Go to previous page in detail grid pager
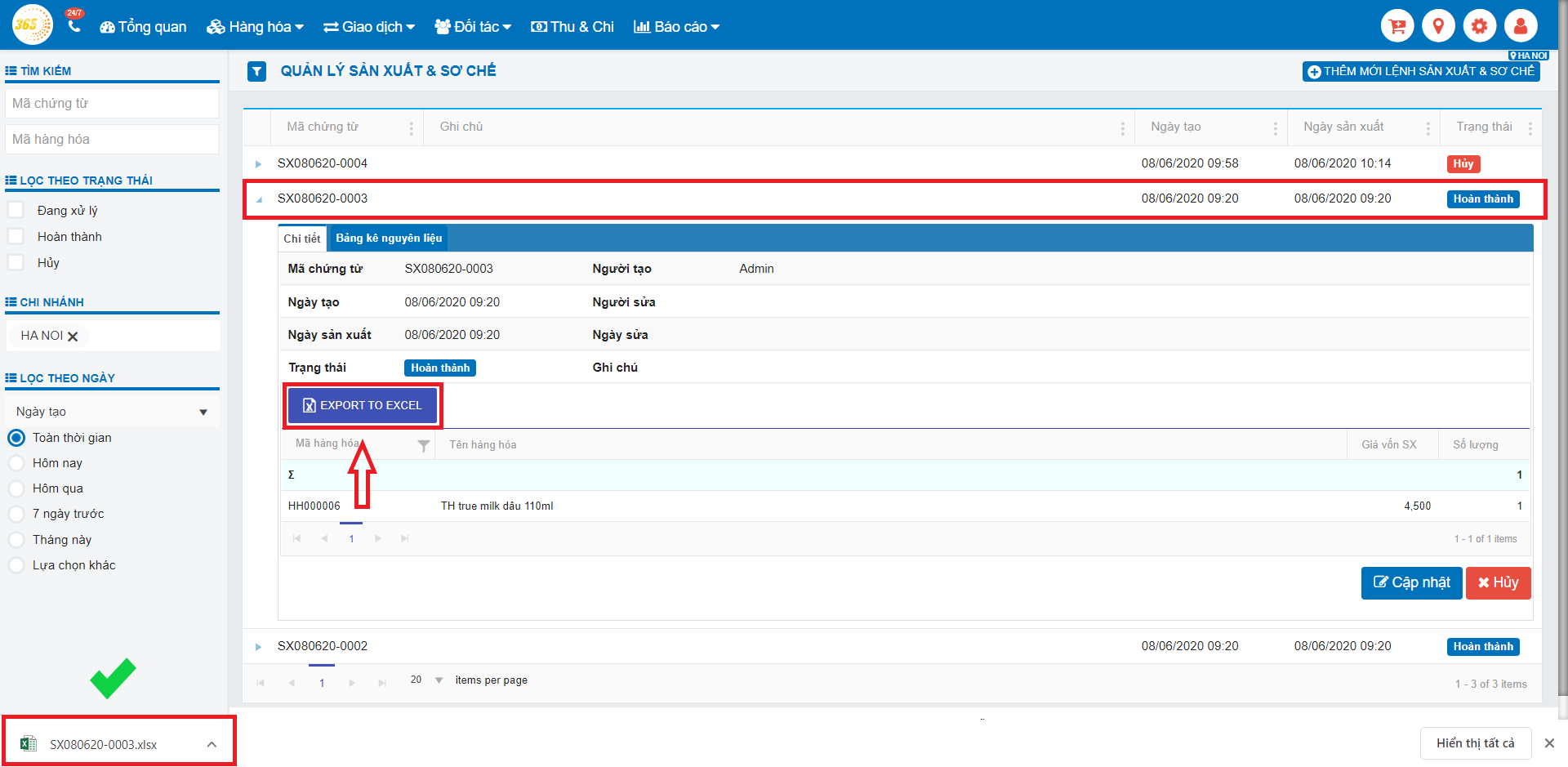 click(x=324, y=538)
